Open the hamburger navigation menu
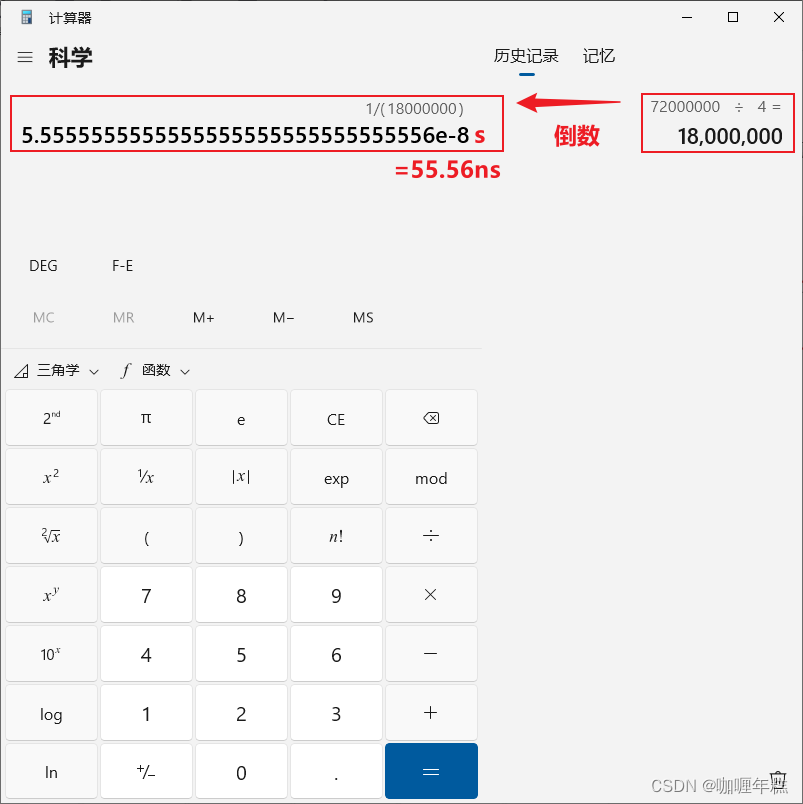803x804 pixels. click(x=25, y=57)
